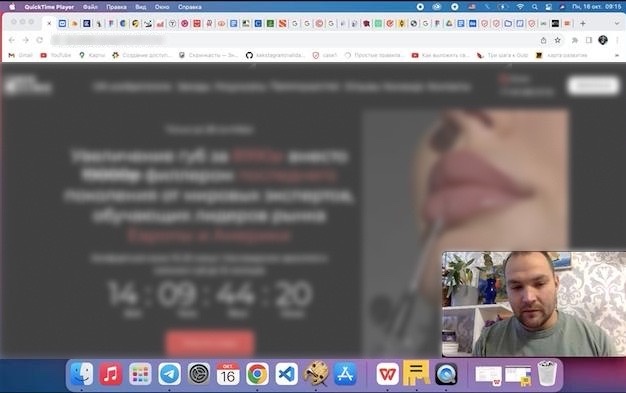
Task: Click the webcam video overlay
Action: (x=534, y=304)
